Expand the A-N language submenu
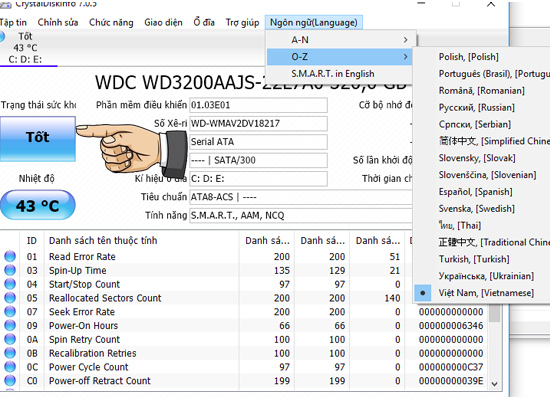The image size is (550, 400). pos(341,40)
